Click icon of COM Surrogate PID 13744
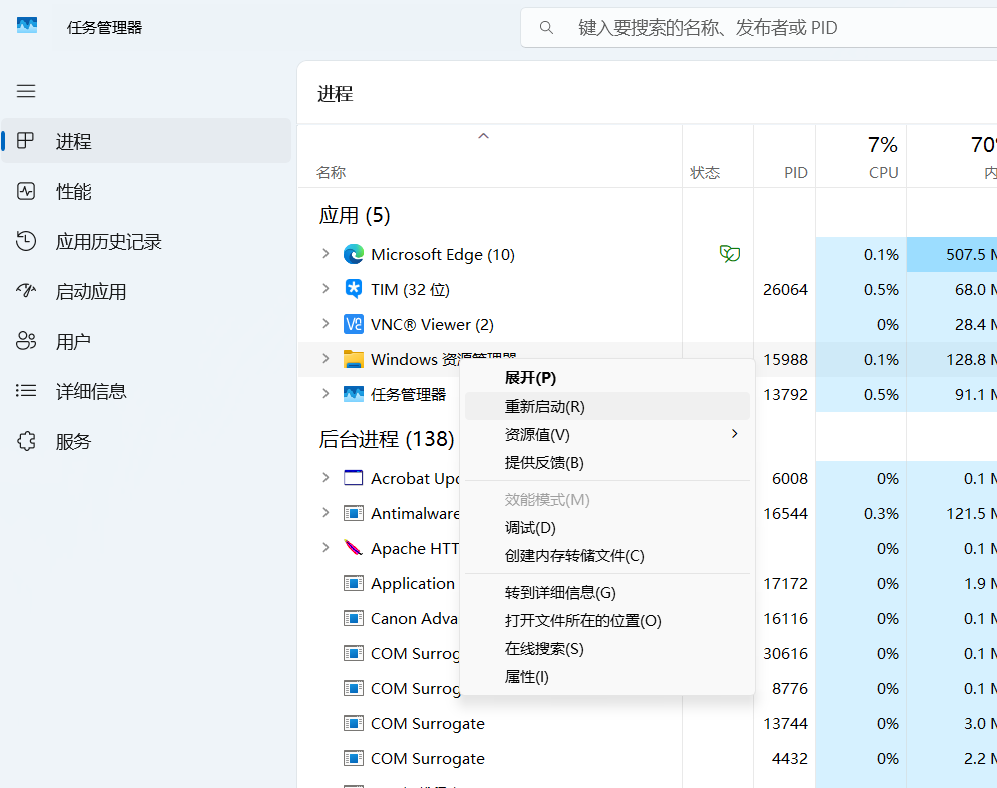997x788 pixels. pos(354,722)
